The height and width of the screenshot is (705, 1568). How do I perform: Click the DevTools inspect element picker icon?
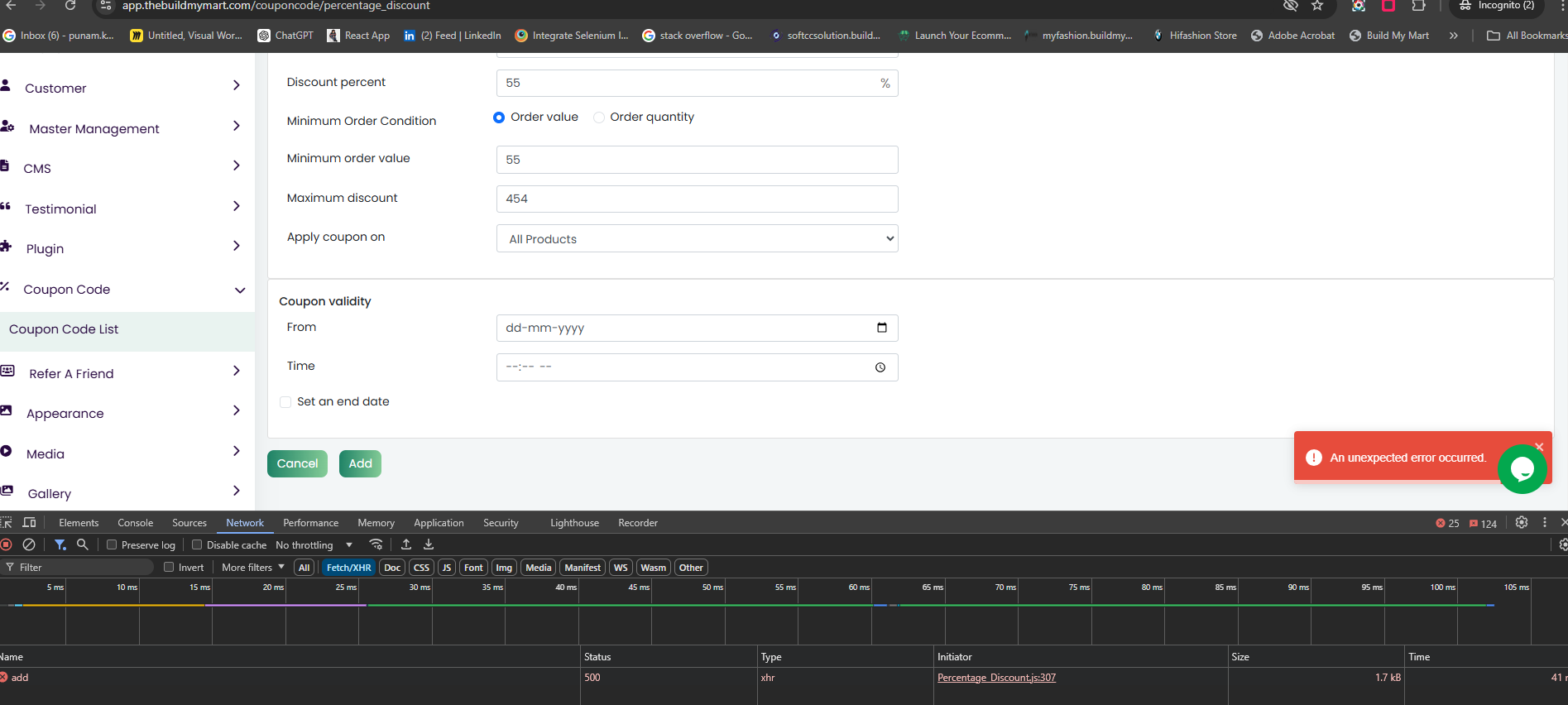coord(7,522)
